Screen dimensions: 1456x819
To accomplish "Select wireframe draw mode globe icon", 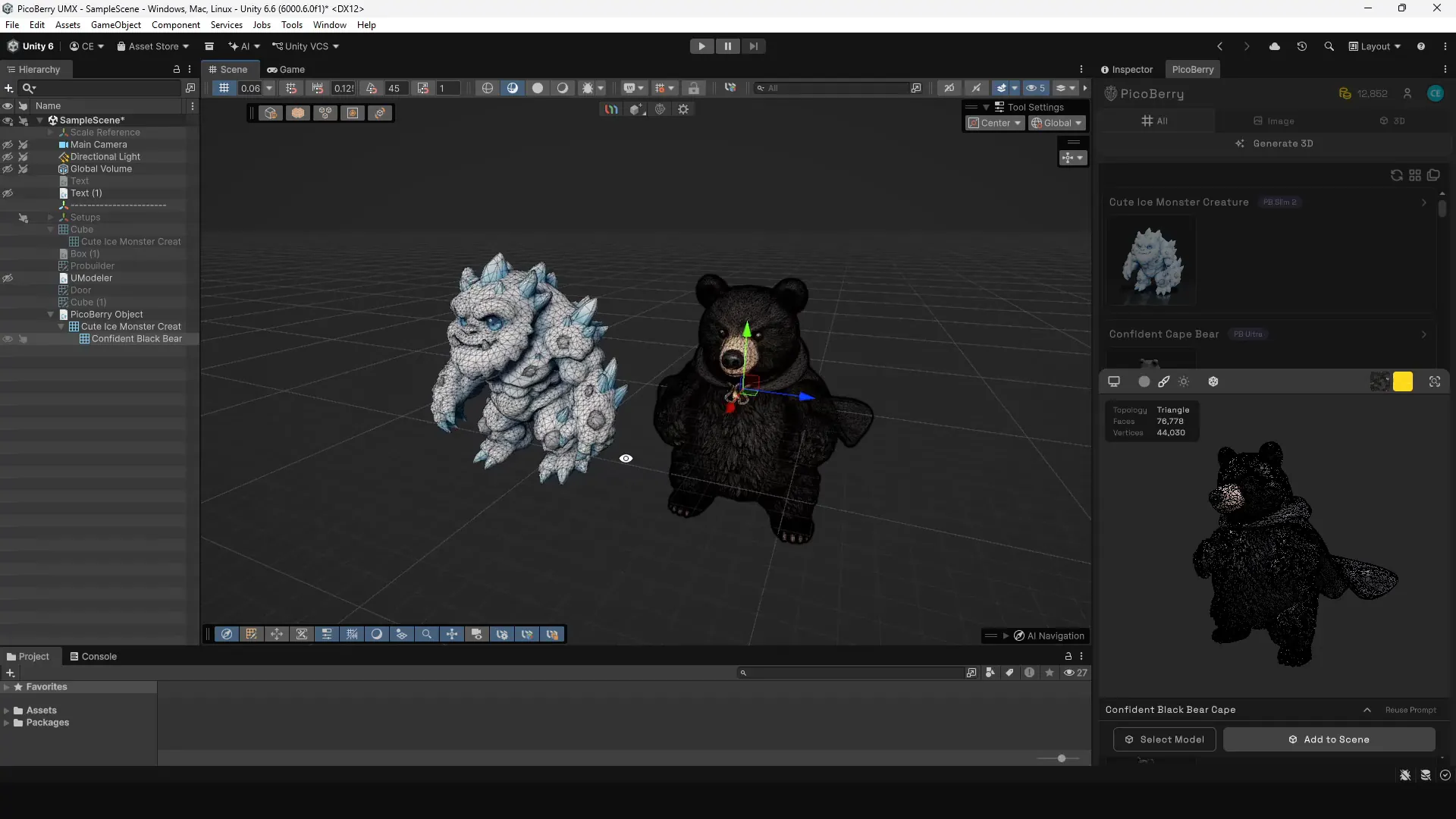I will coord(488,88).
